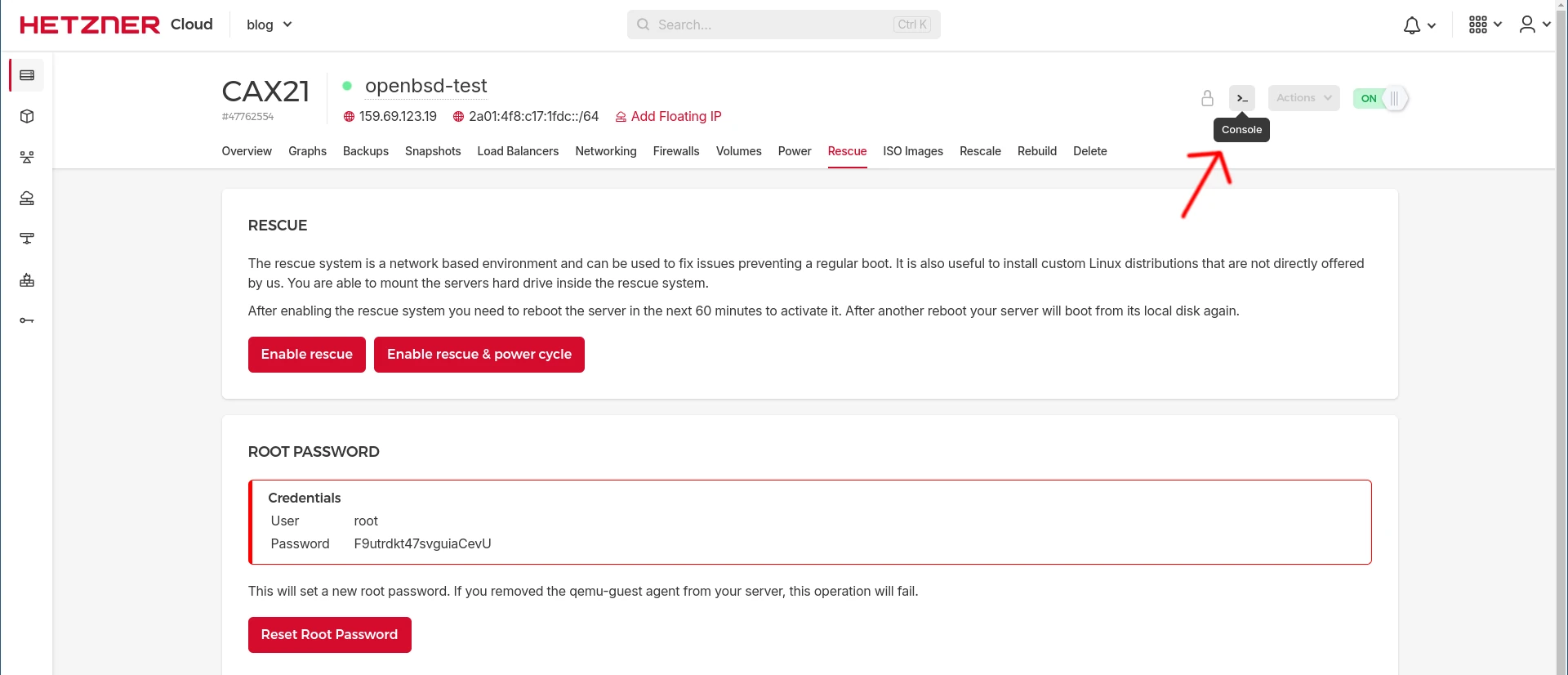Expand the Actions dropdown
The width and height of the screenshot is (1568, 675).
pos(1303,98)
